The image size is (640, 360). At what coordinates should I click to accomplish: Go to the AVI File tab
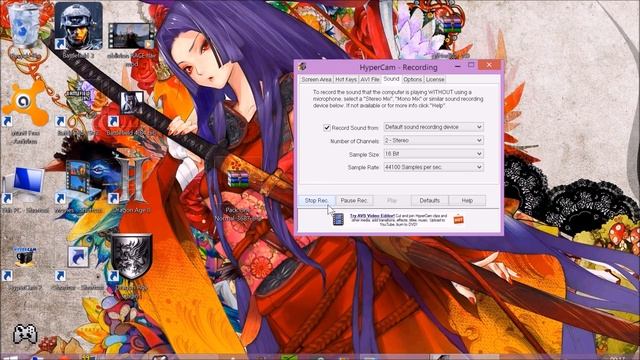pyautogui.click(x=370, y=80)
